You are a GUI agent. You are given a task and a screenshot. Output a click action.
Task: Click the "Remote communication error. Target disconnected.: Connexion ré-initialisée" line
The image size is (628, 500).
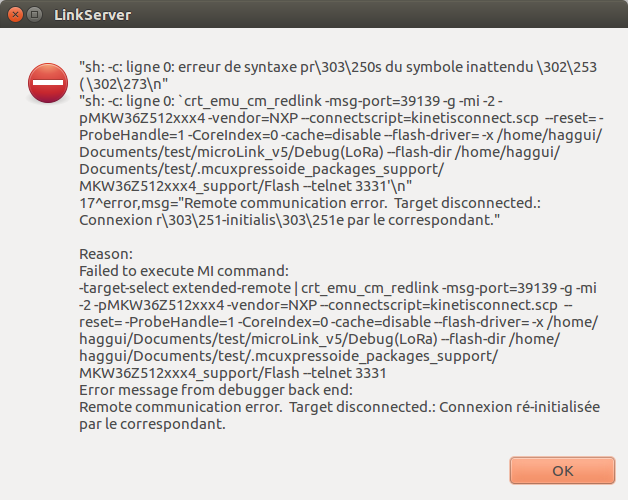point(338,409)
